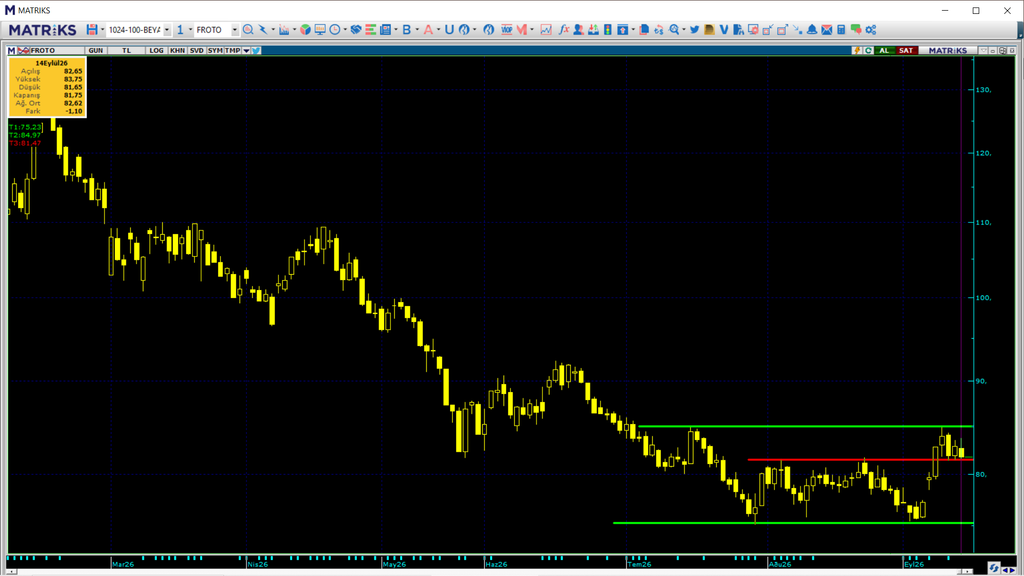Click the red SAT sell button
Viewport: 1024px width, 576px height.
pos(906,50)
